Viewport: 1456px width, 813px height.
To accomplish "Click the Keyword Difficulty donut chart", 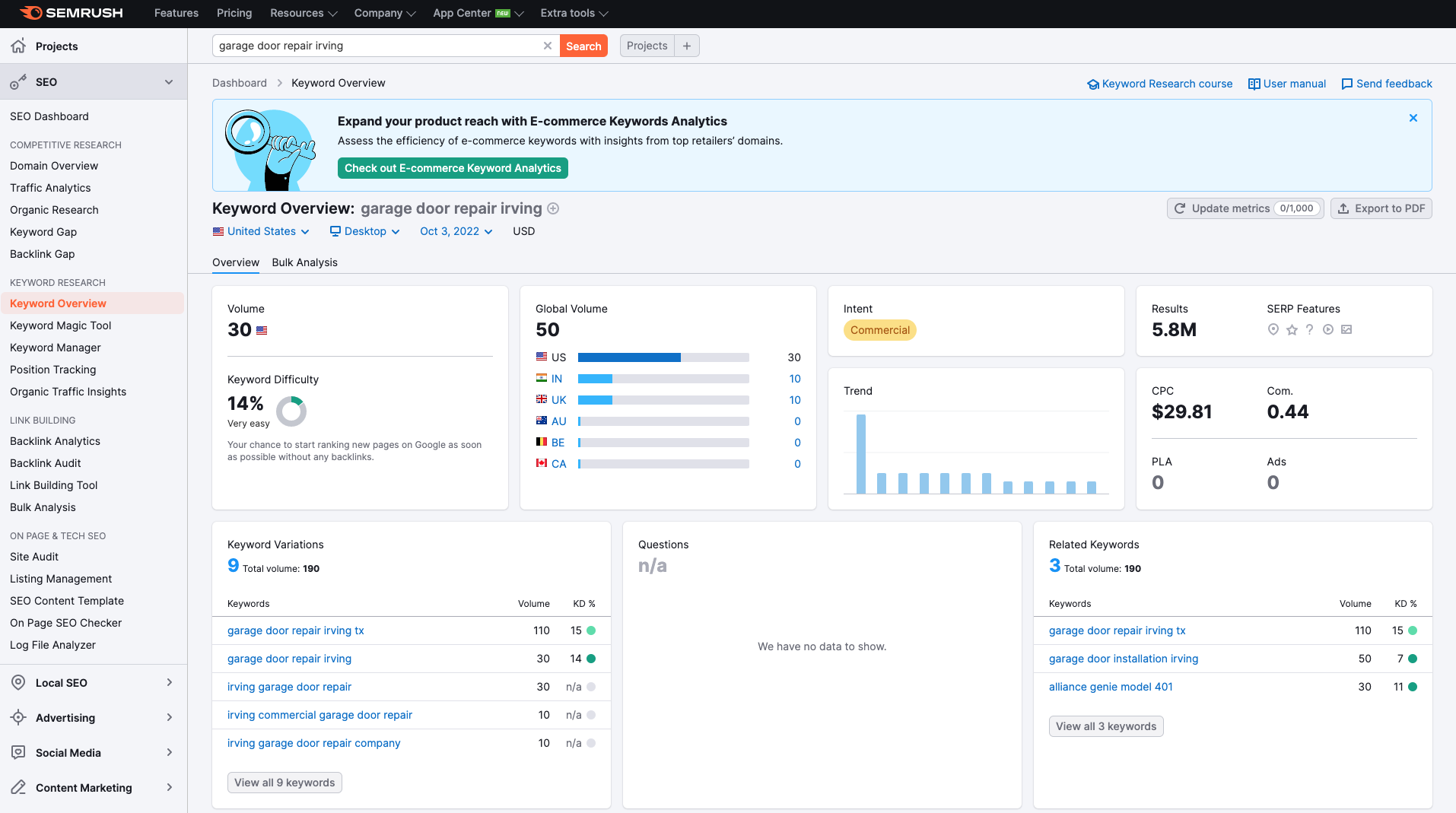I will pos(291,411).
